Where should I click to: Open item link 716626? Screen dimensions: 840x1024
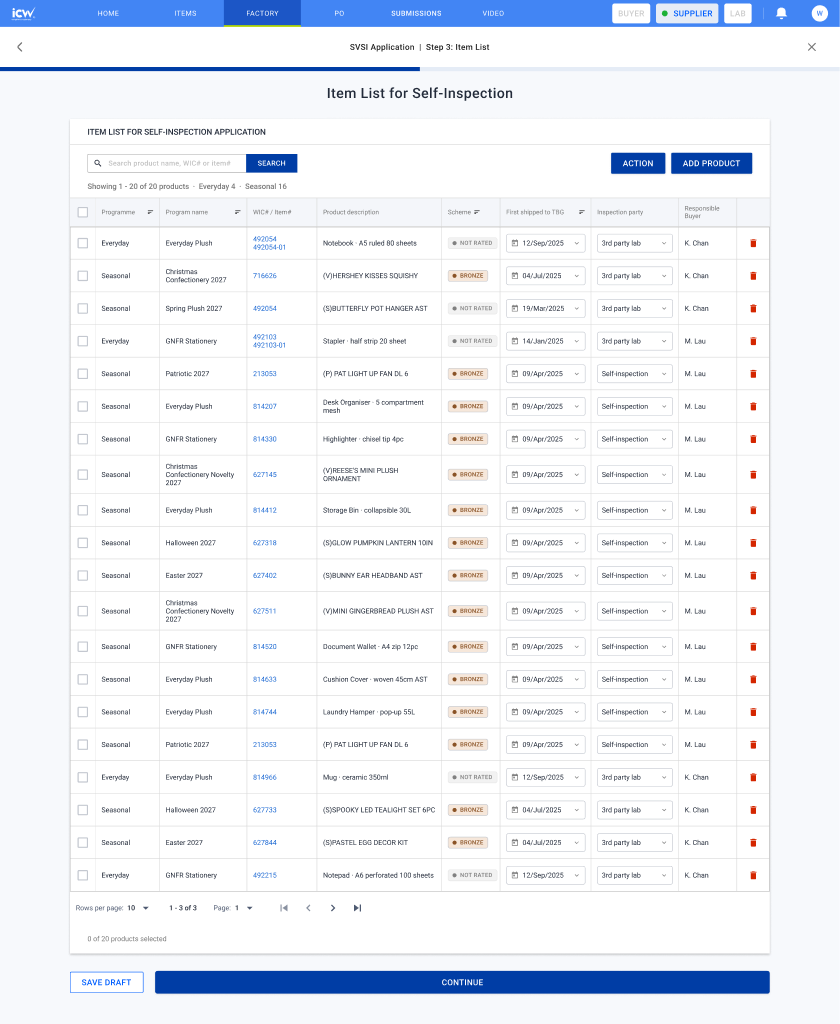pyautogui.click(x=265, y=276)
